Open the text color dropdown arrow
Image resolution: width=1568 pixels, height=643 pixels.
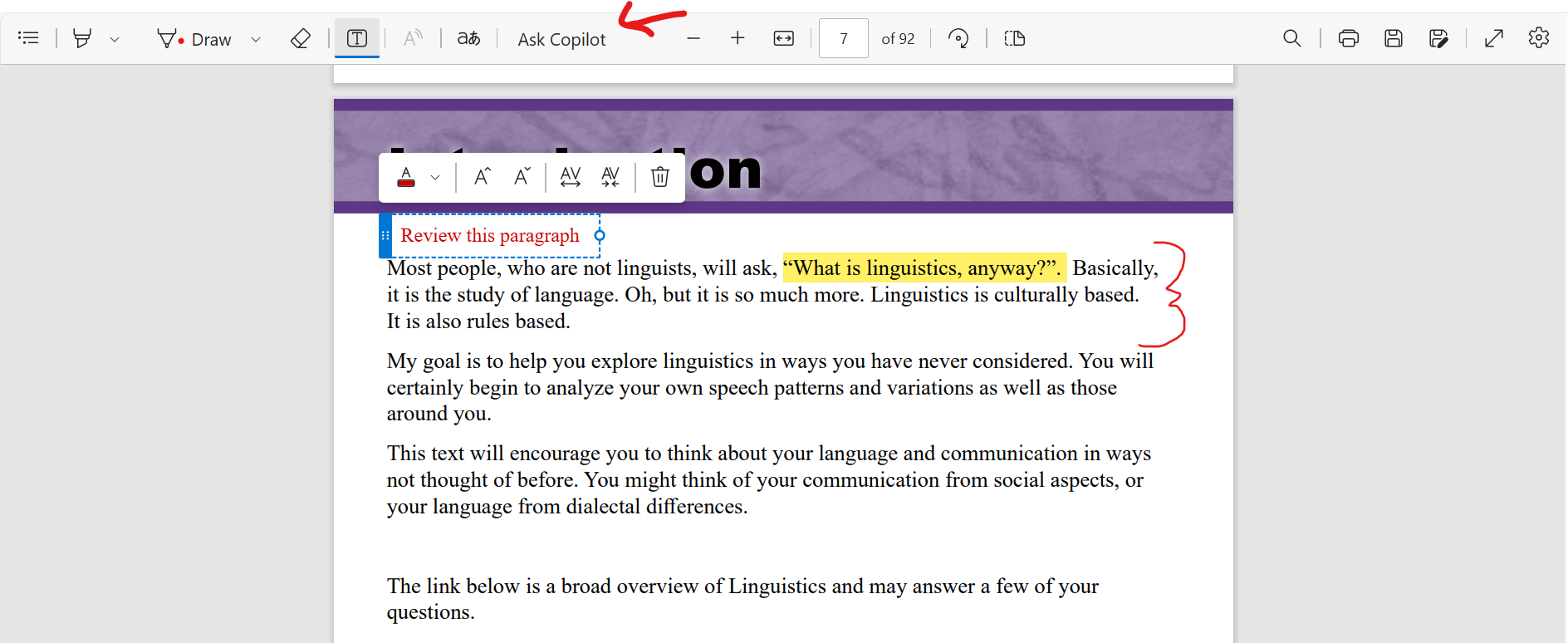(x=435, y=178)
